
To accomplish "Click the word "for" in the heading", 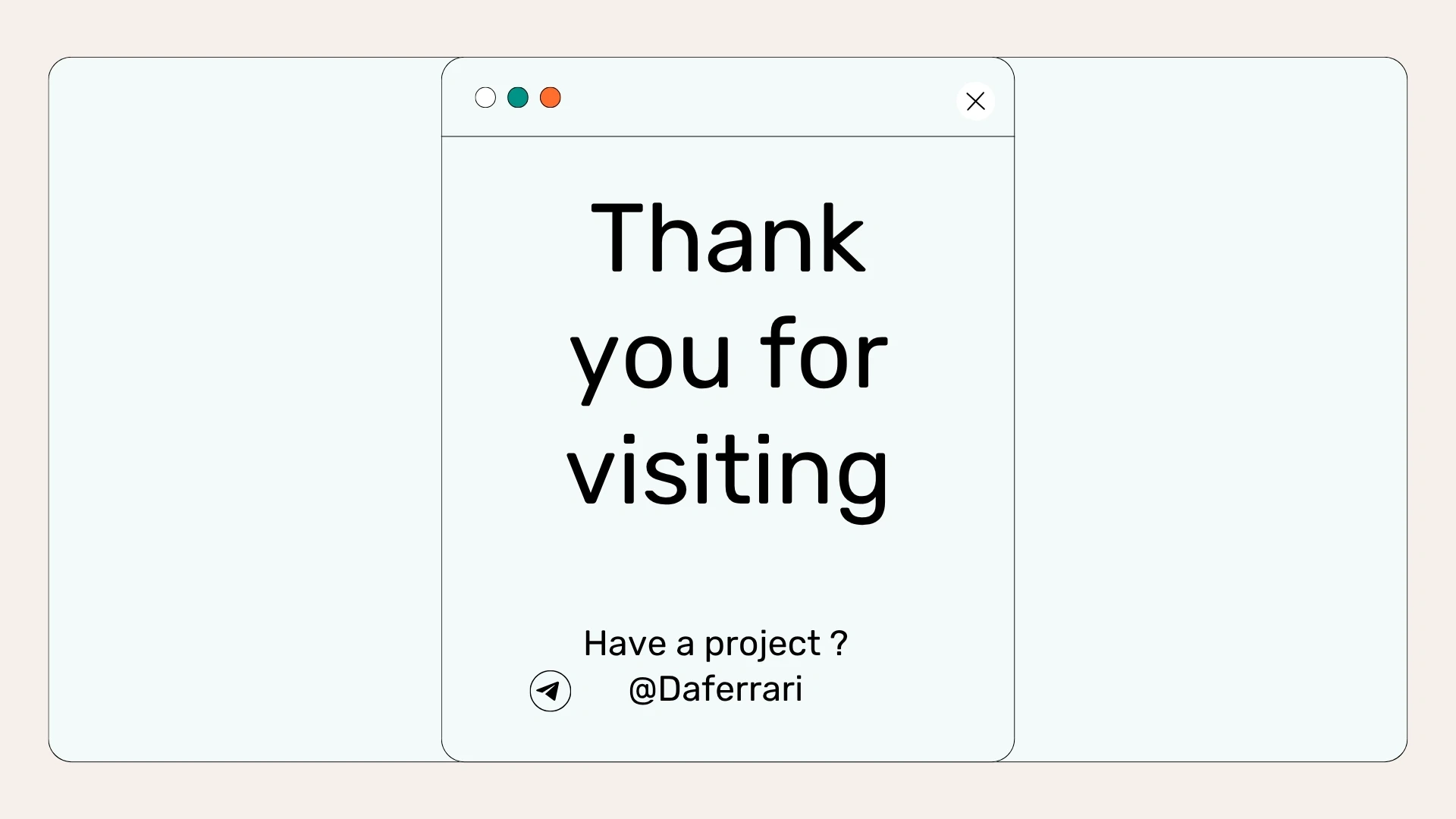I will tap(824, 353).
